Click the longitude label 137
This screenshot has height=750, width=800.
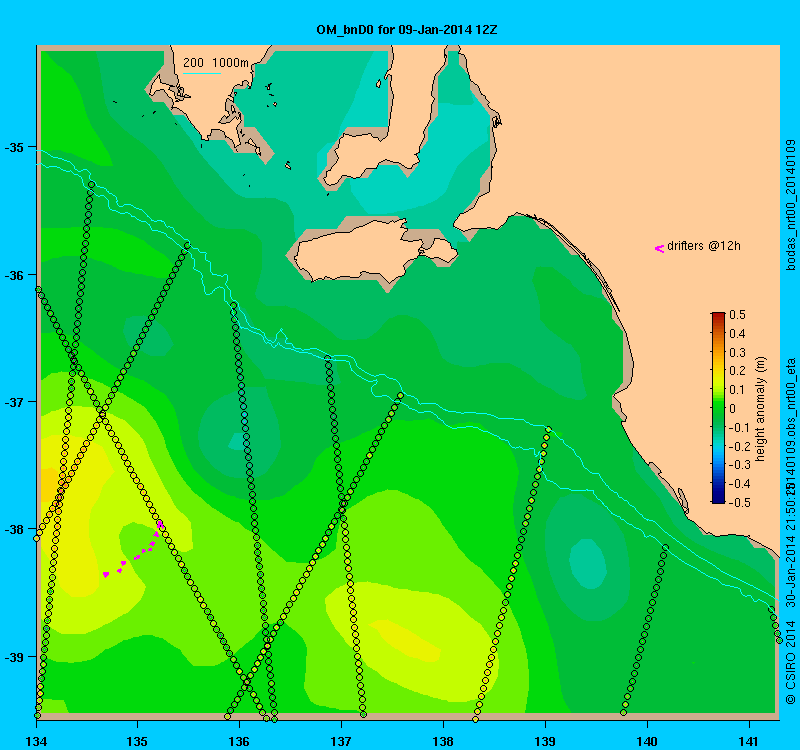coord(341,741)
